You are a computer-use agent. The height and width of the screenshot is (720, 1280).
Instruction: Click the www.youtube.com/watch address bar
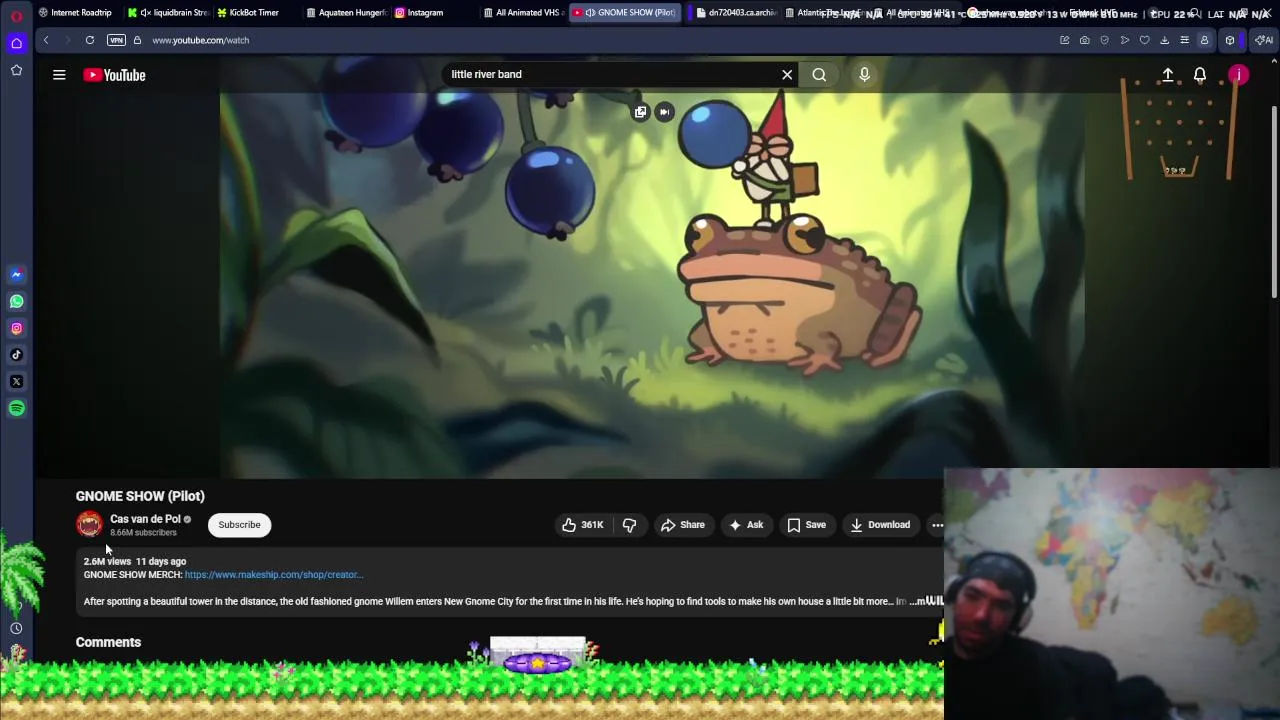200,40
